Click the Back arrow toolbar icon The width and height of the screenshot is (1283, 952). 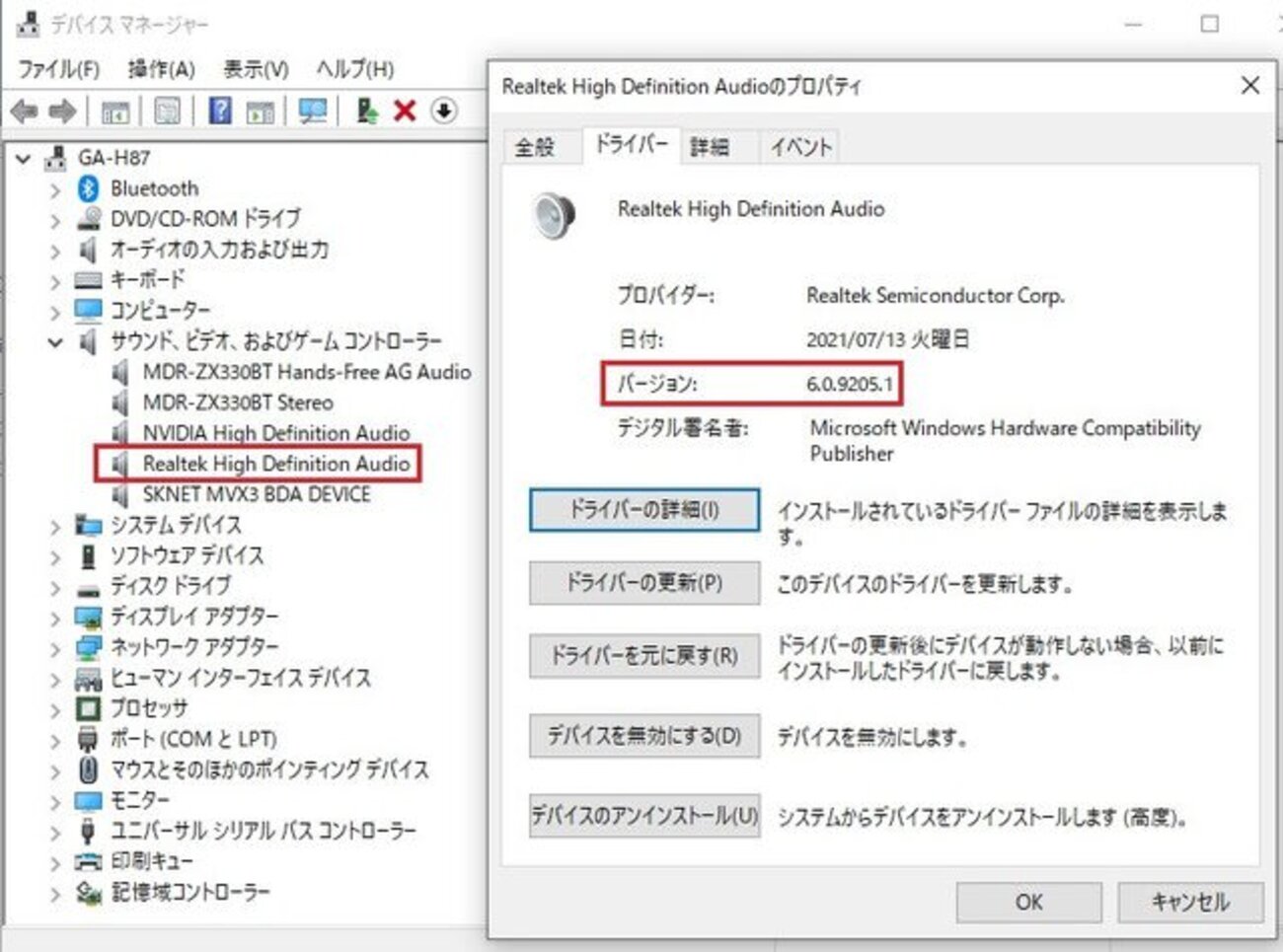(x=24, y=111)
